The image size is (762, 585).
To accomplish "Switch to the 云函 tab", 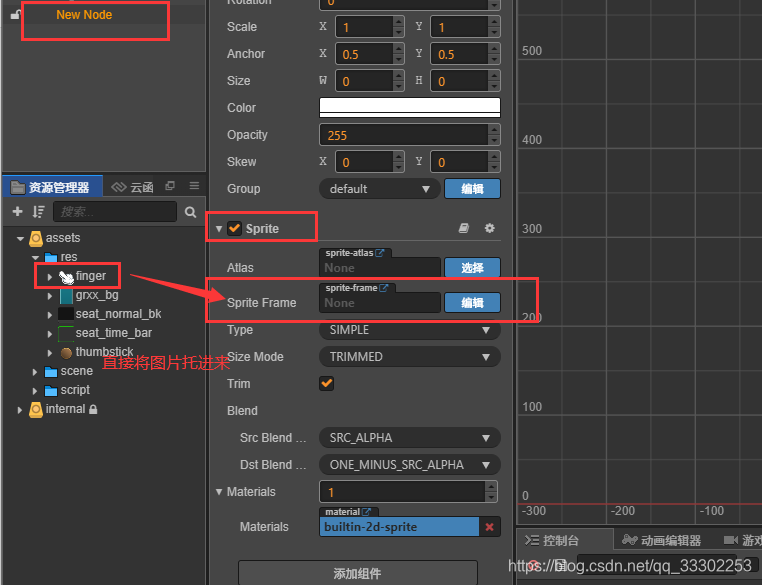I will point(132,187).
